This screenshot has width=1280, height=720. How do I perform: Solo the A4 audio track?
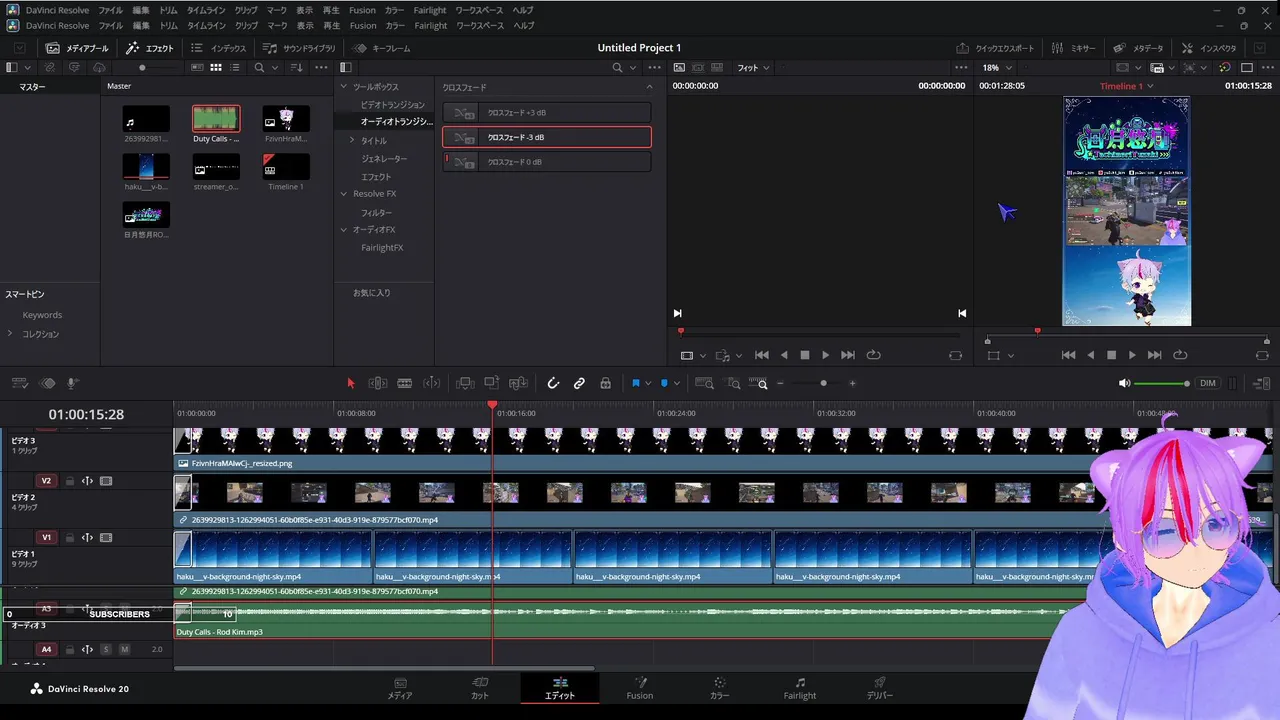point(106,649)
